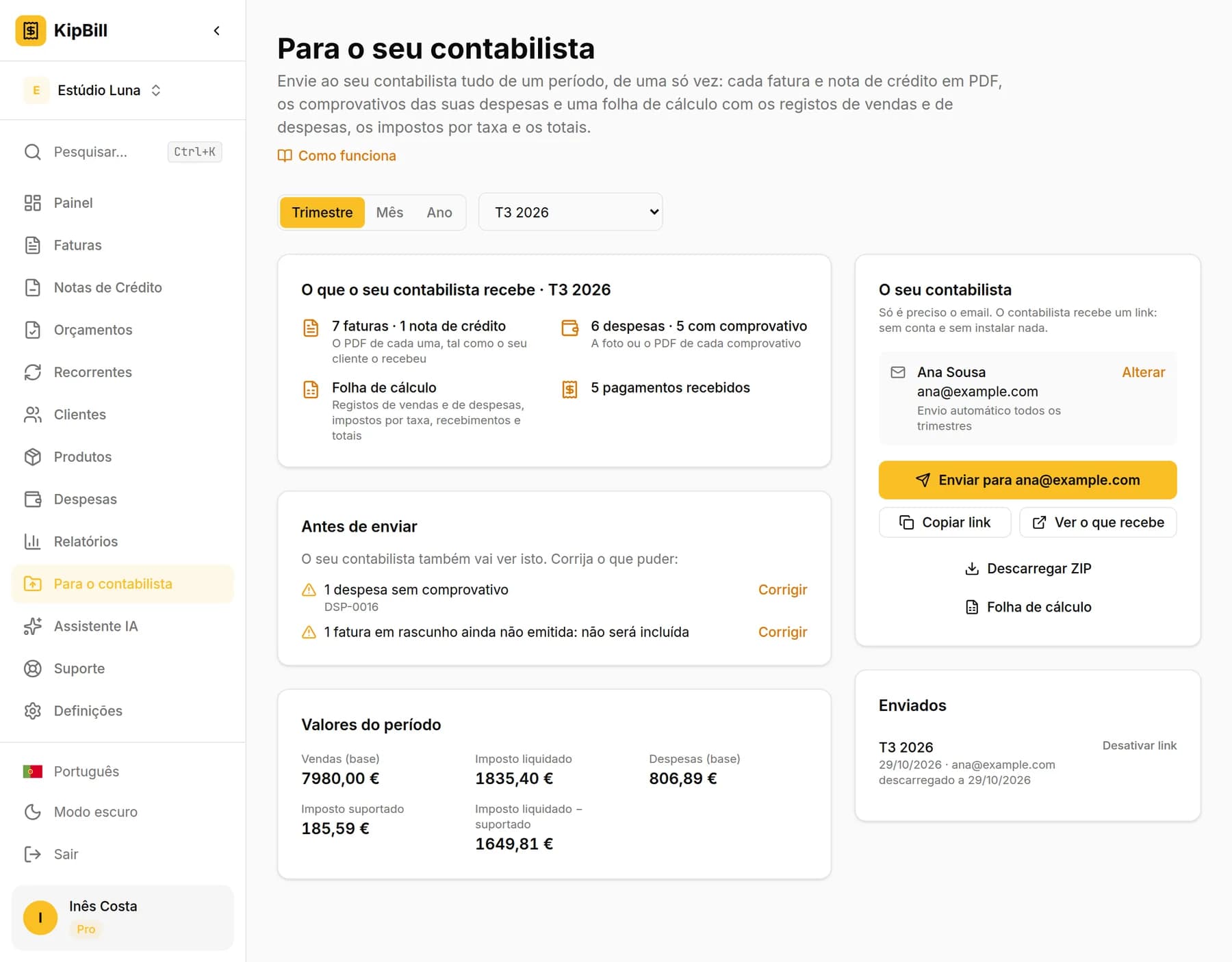Click the 5 pagamentos recebidos icon
Screen dimensions: 1232x962
pyautogui.click(x=569, y=389)
